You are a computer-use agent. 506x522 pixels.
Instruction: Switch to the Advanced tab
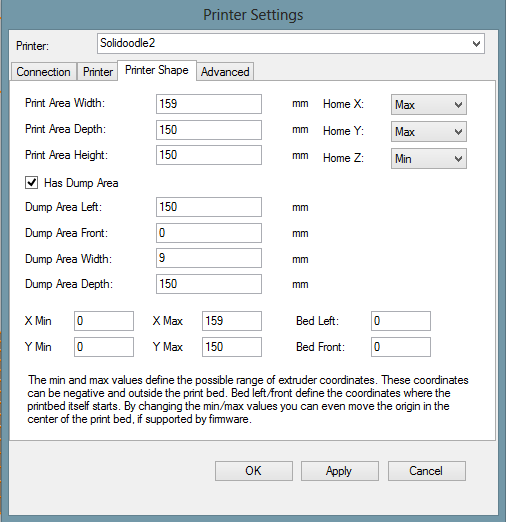(225, 72)
